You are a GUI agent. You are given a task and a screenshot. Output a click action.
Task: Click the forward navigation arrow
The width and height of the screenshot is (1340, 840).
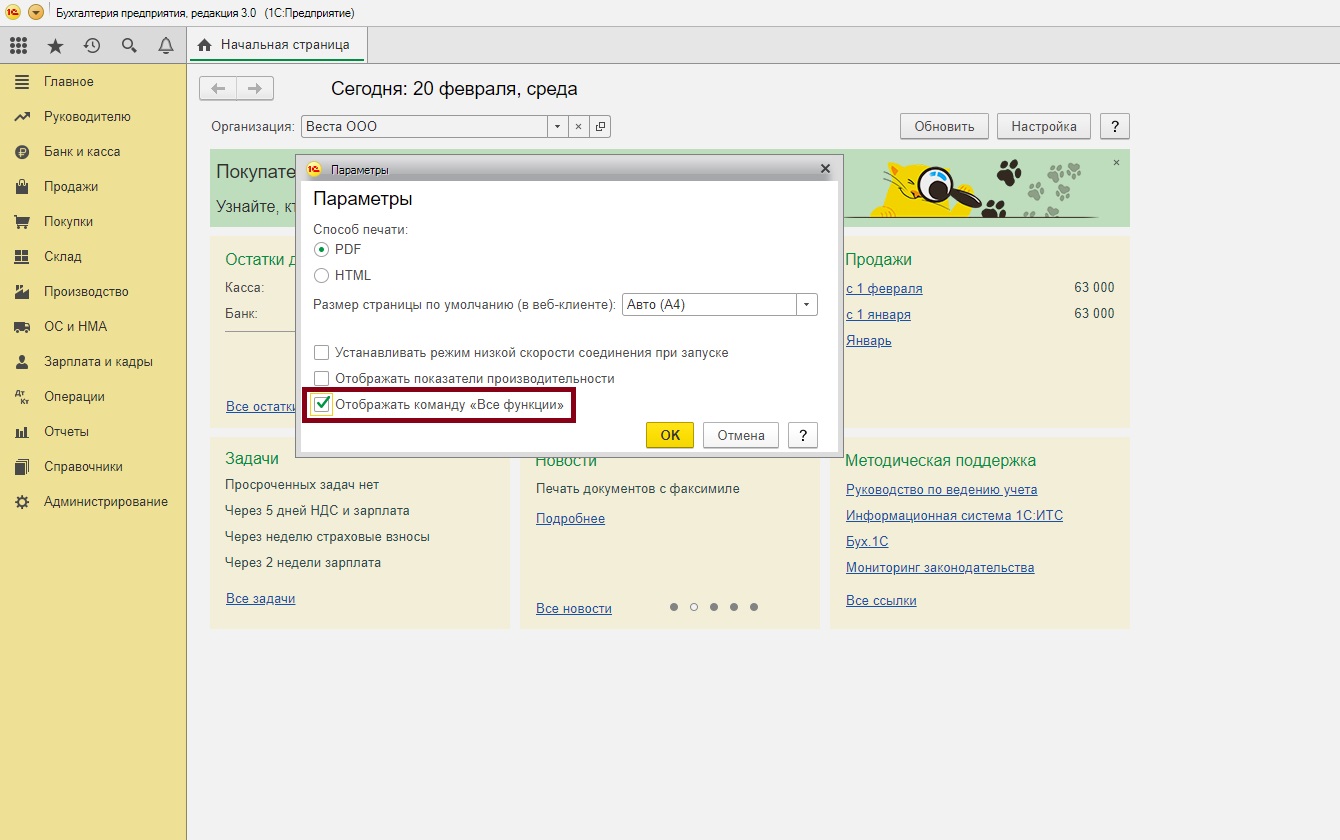(x=255, y=89)
